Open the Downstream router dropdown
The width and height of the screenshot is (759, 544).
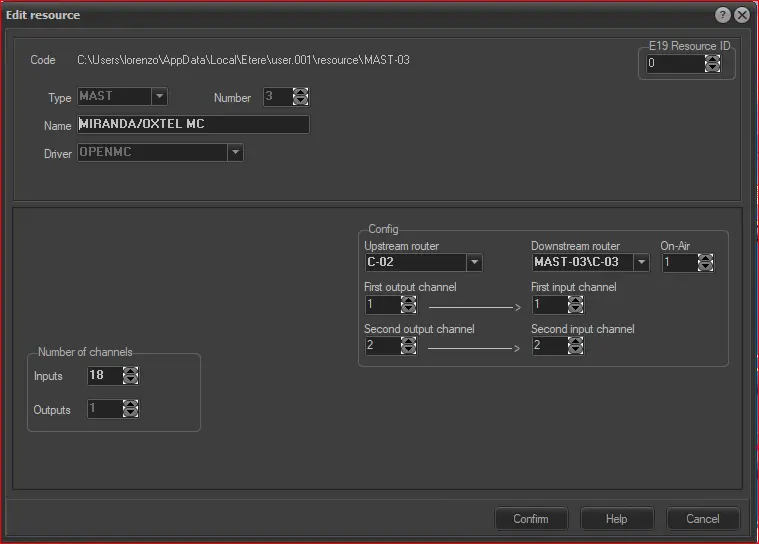641,263
